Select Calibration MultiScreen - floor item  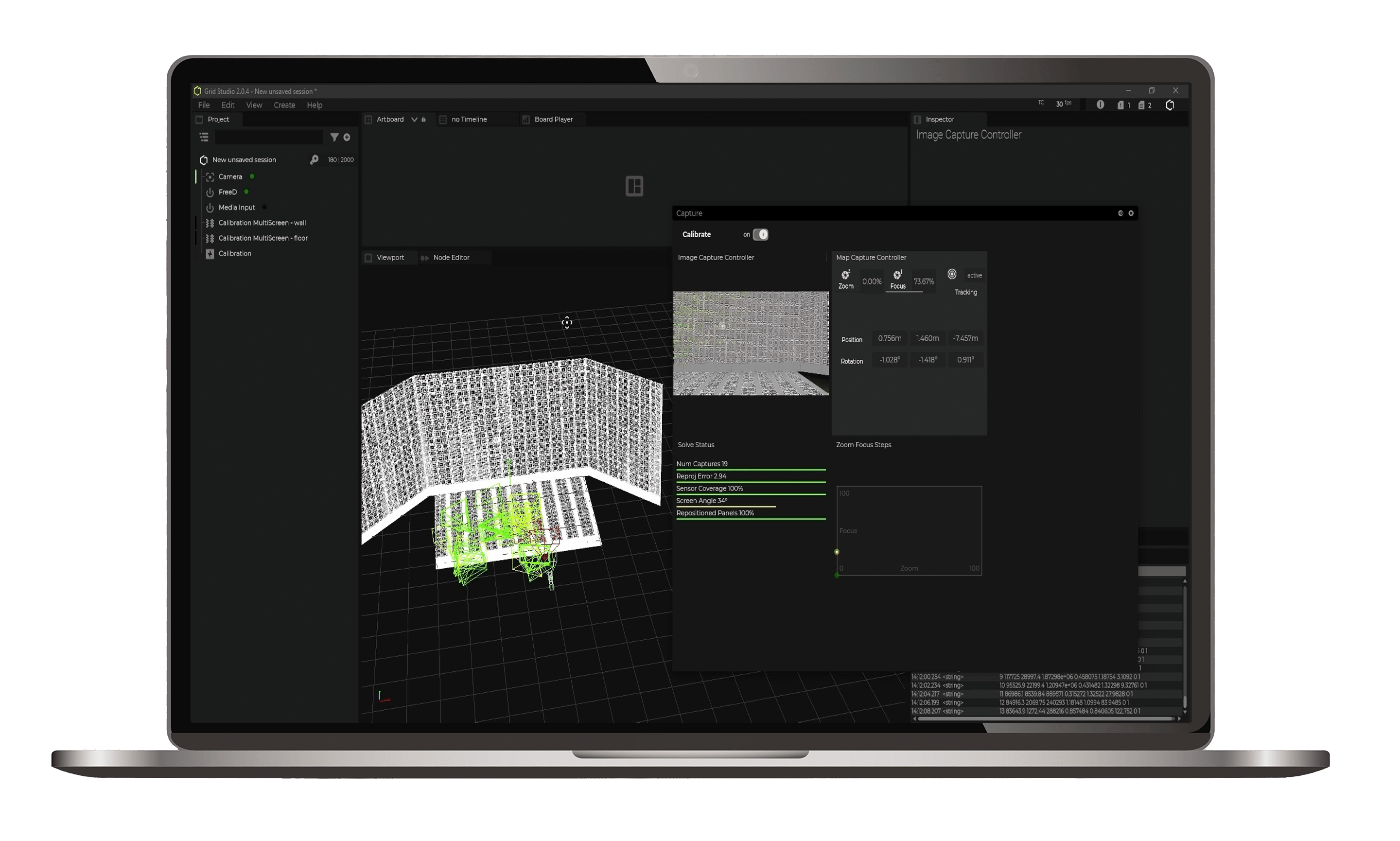tap(263, 238)
